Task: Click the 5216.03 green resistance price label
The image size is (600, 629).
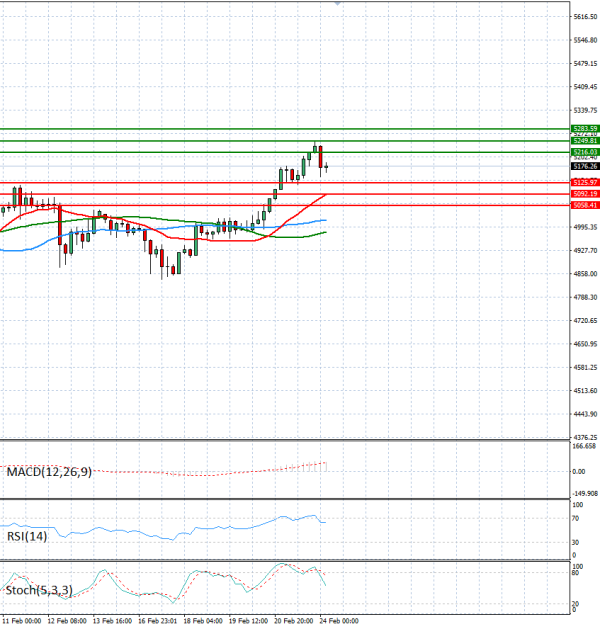Action: coord(585,152)
